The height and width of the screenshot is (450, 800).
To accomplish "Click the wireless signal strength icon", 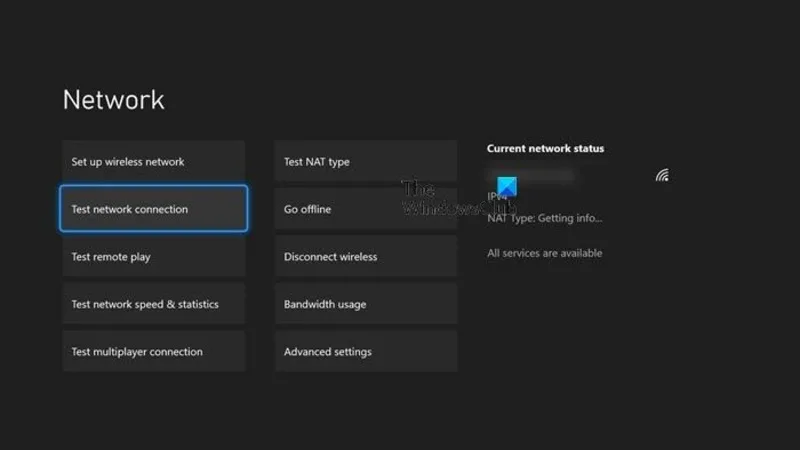I will coord(662,175).
